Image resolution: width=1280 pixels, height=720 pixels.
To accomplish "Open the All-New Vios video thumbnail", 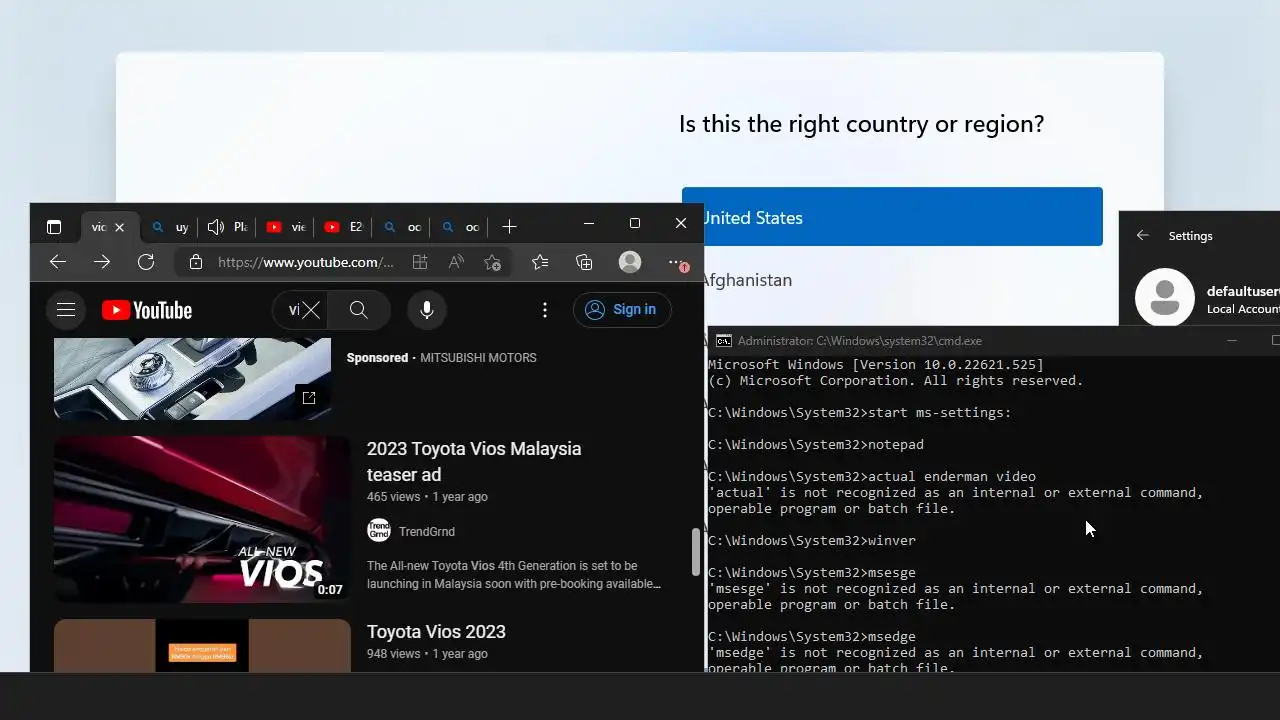I will 202,519.
